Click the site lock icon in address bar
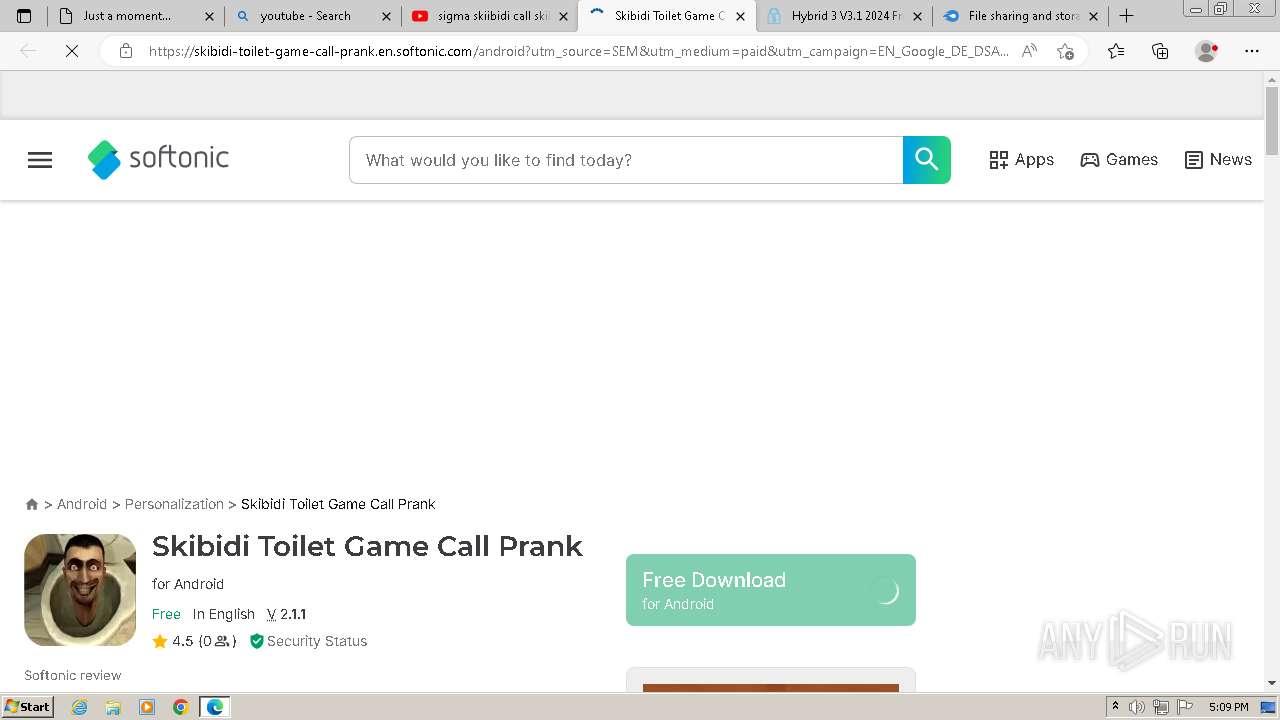 coord(125,51)
